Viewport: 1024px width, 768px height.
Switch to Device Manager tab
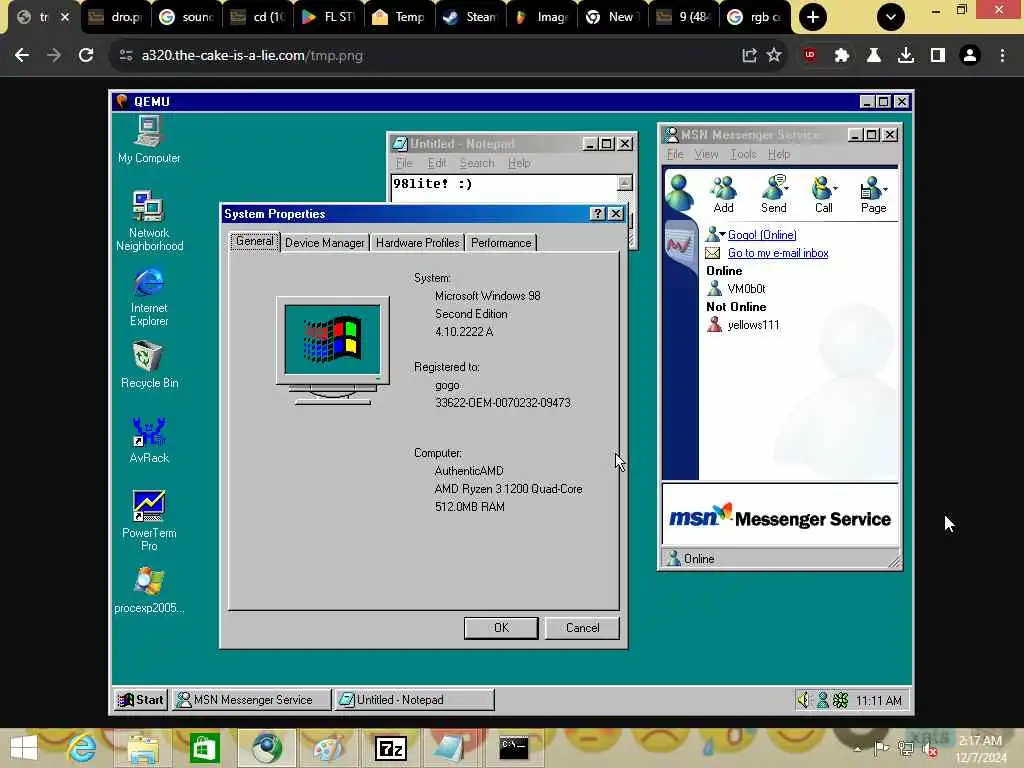pyautogui.click(x=325, y=243)
